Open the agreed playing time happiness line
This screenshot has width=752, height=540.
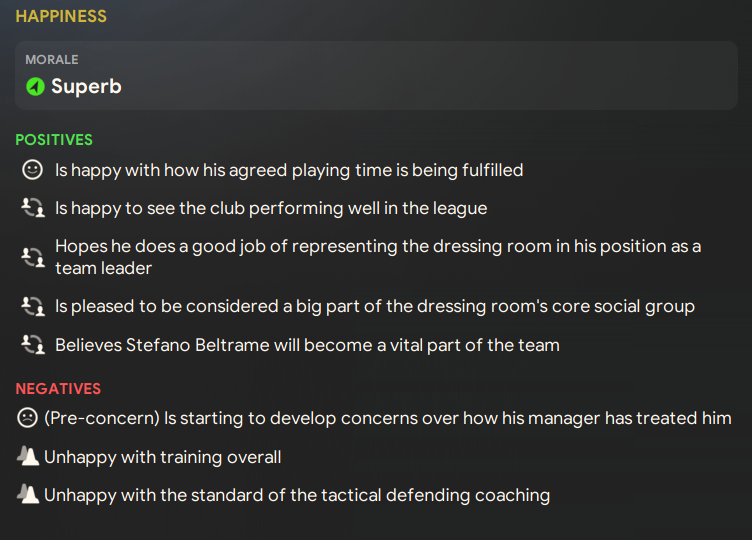click(x=289, y=170)
